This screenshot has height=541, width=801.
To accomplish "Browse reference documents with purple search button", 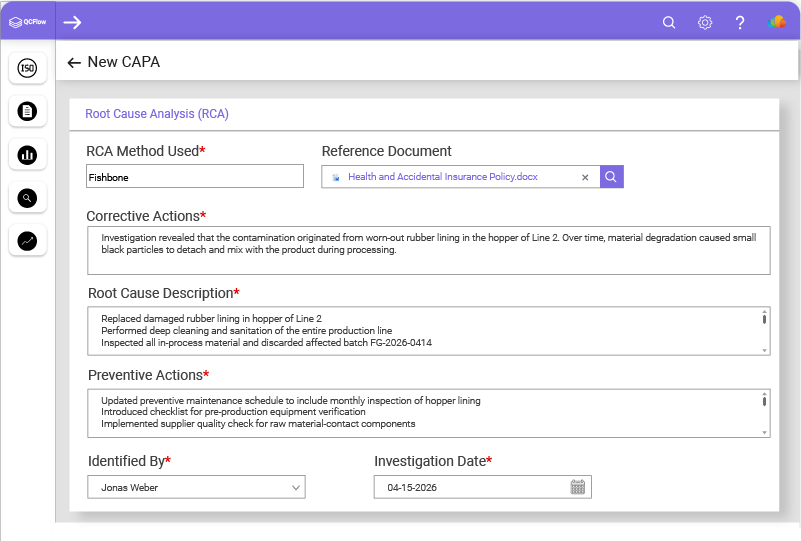I will point(611,177).
